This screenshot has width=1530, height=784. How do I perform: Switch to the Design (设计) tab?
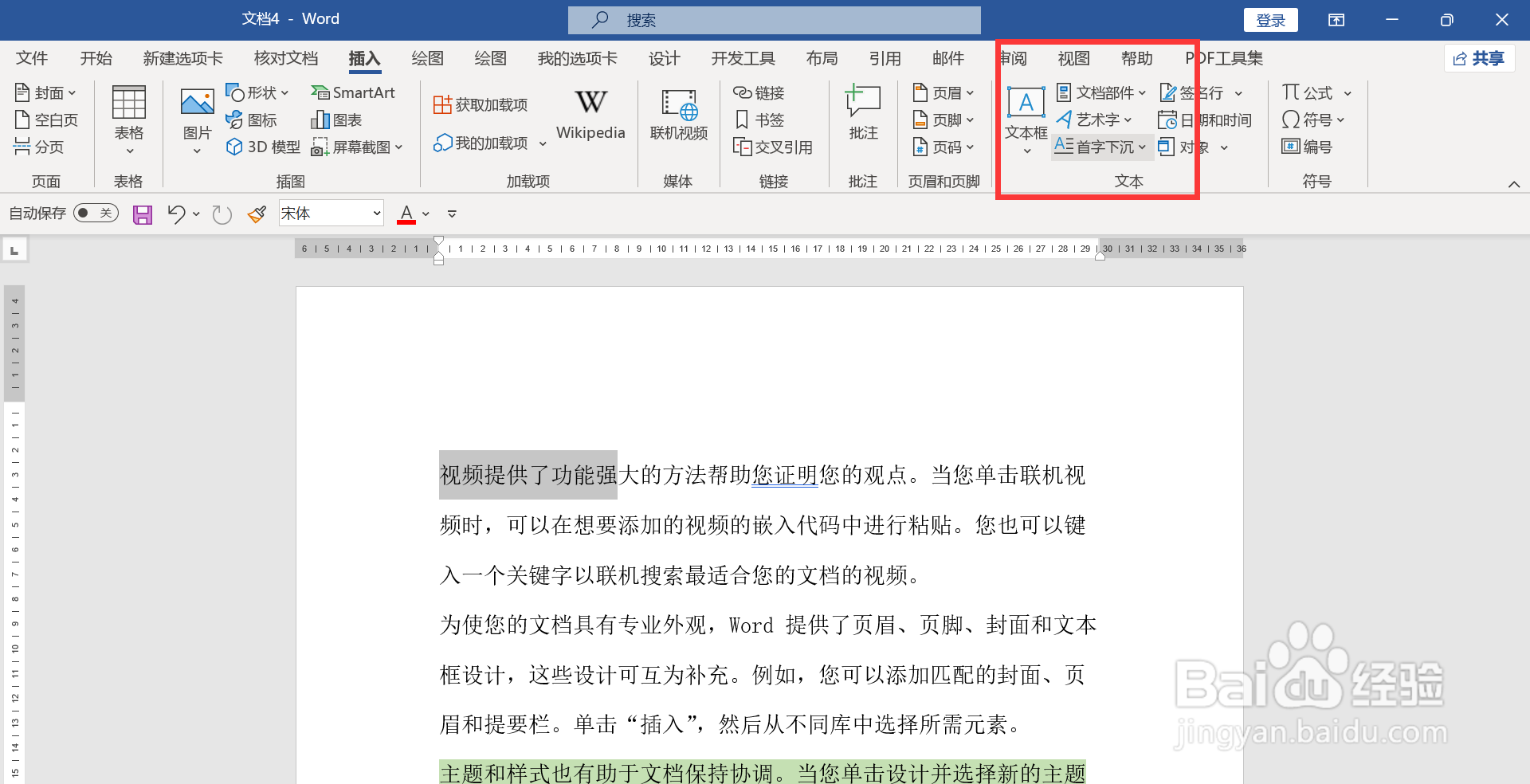tap(664, 58)
